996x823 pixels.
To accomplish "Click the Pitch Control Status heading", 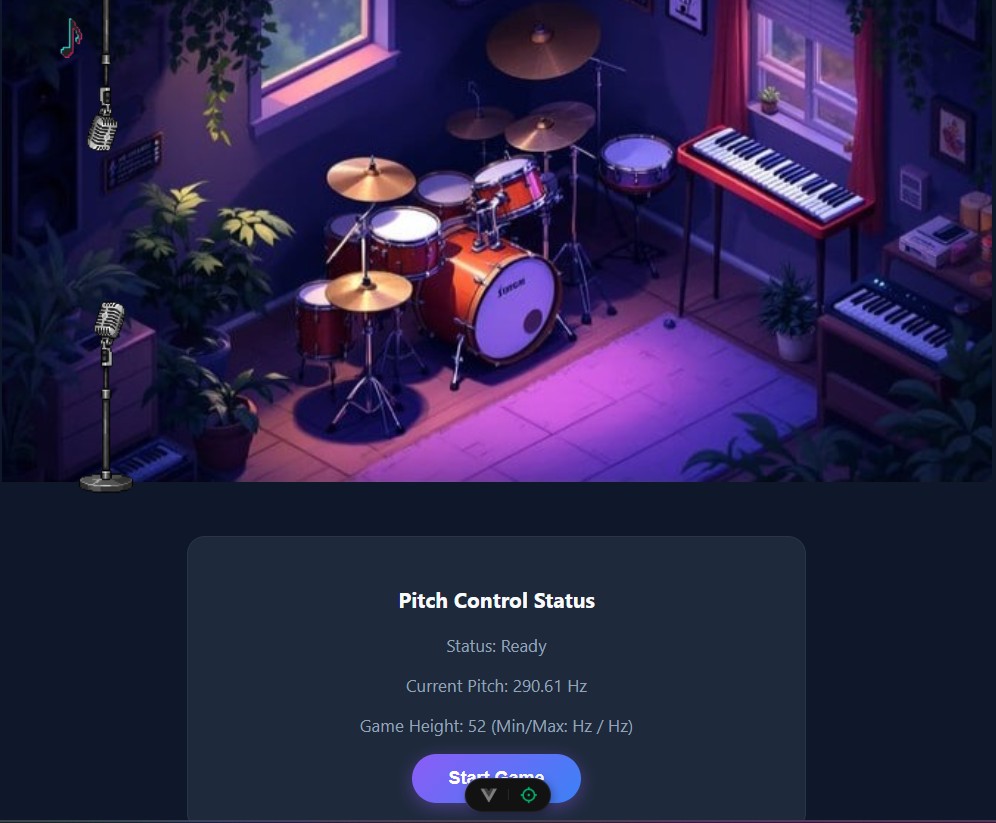I will pyautogui.click(x=497, y=601).
